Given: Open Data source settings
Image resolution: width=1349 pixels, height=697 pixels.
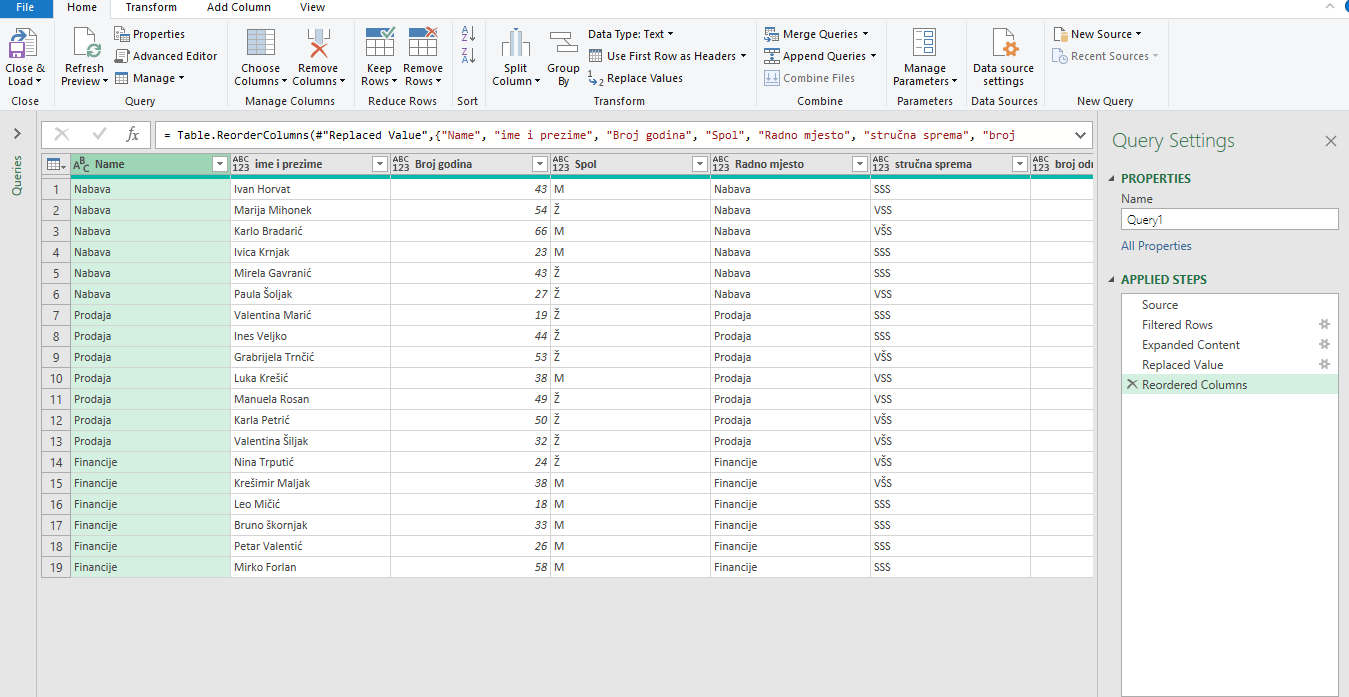Looking at the screenshot, I should [x=1003, y=45].
